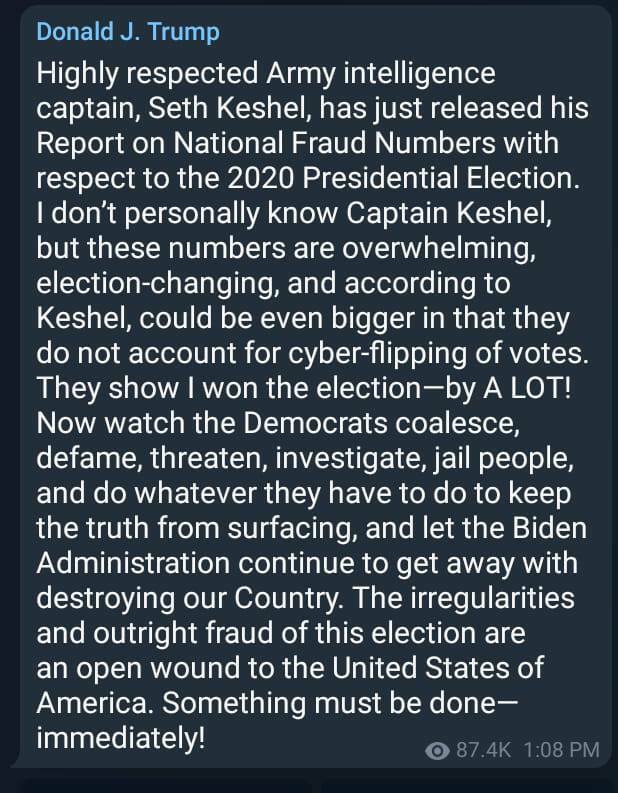Click the word "cyber-flipping"

click(378, 354)
